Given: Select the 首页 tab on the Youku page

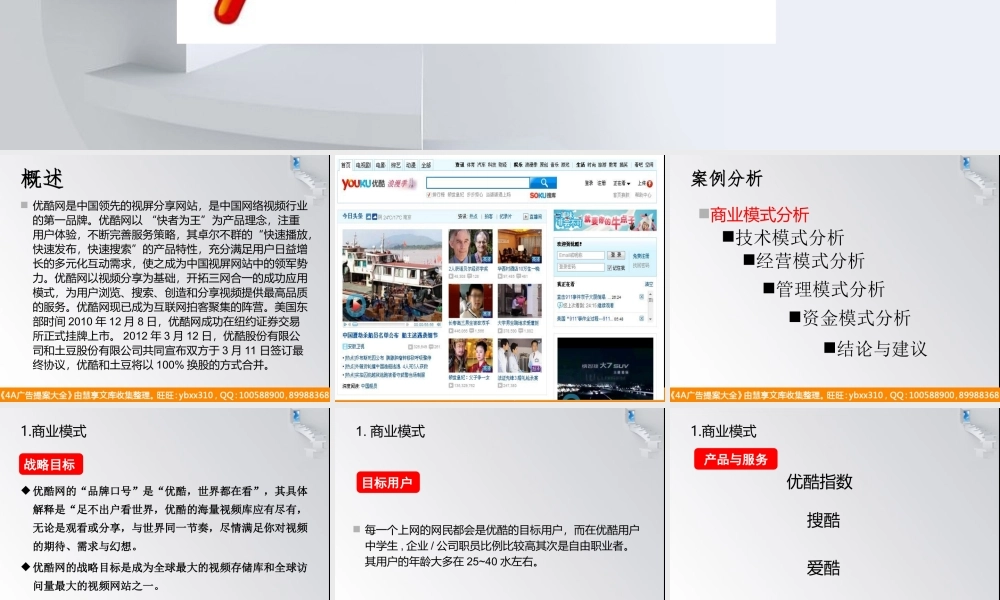Looking at the screenshot, I should click(346, 165).
